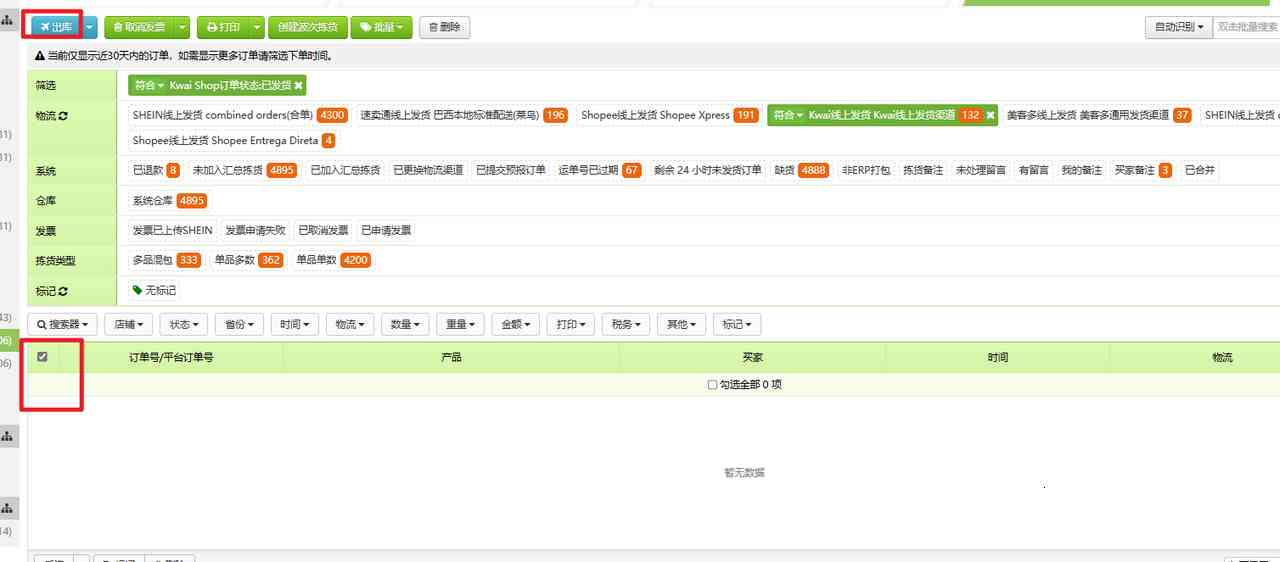Filter by 有留言
This screenshot has height=562, width=1280.
point(1034,170)
